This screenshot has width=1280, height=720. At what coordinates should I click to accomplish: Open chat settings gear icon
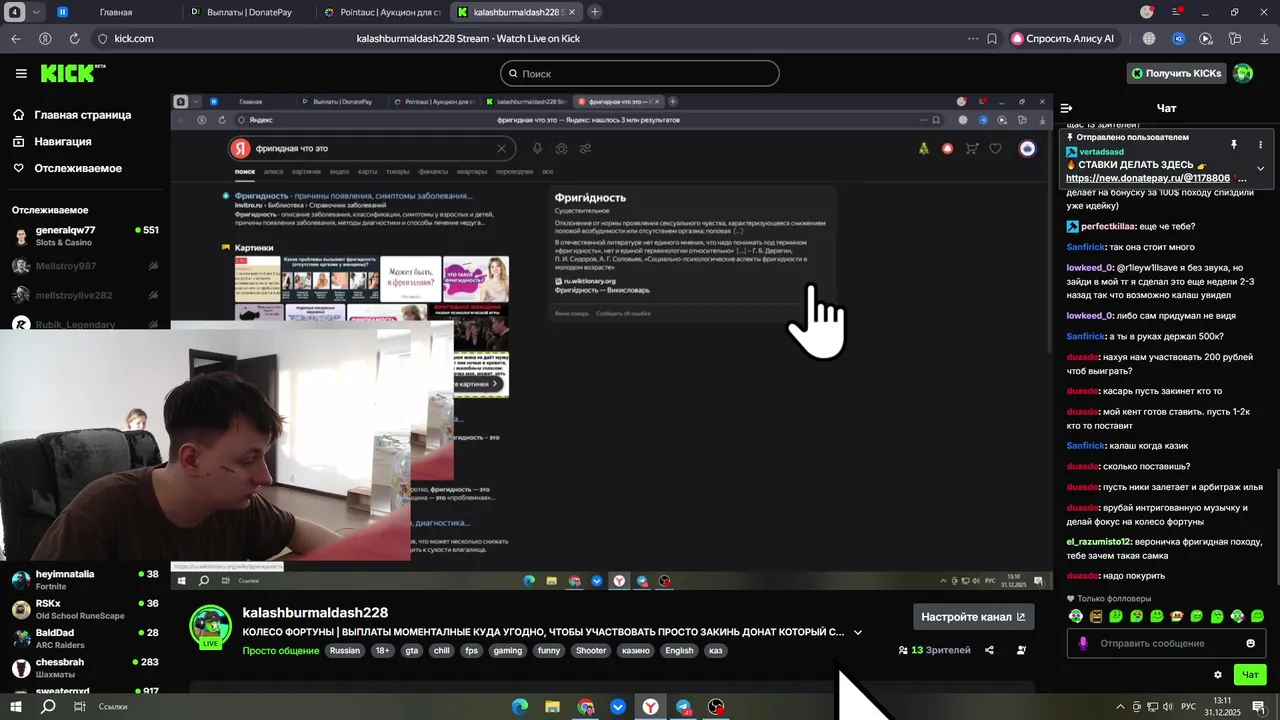[1217, 675]
